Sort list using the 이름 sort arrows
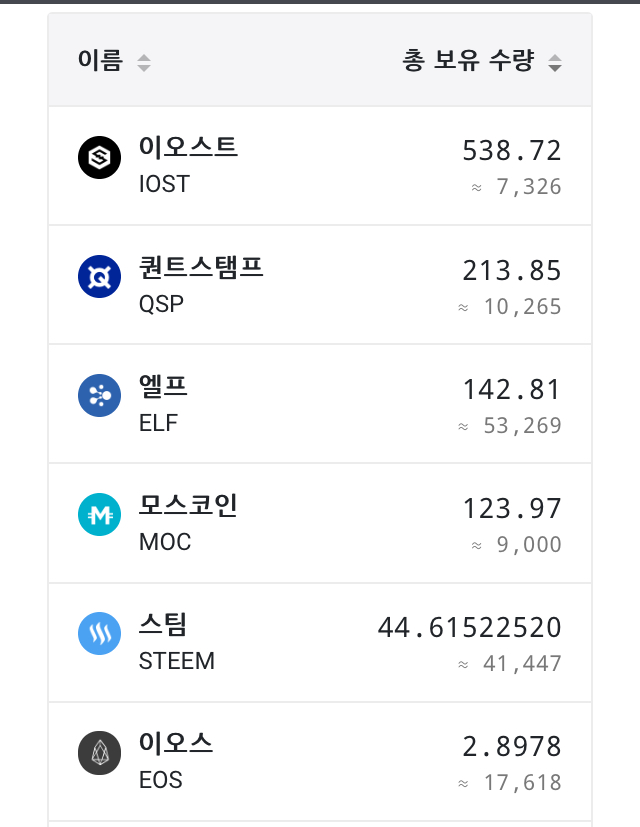The width and height of the screenshot is (640, 827). (144, 63)
